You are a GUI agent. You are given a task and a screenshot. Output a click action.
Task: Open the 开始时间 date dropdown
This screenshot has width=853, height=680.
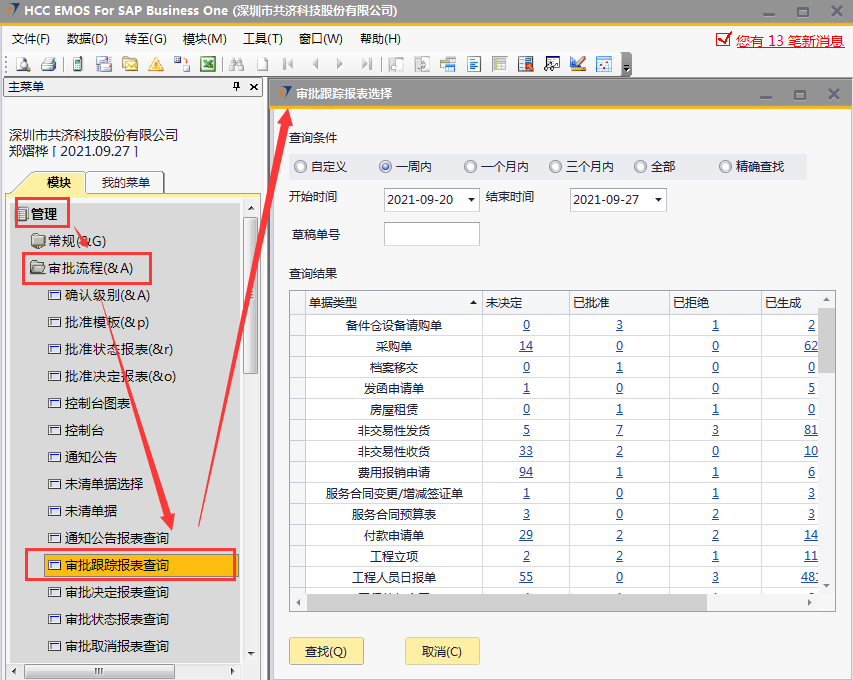(471, 200)
